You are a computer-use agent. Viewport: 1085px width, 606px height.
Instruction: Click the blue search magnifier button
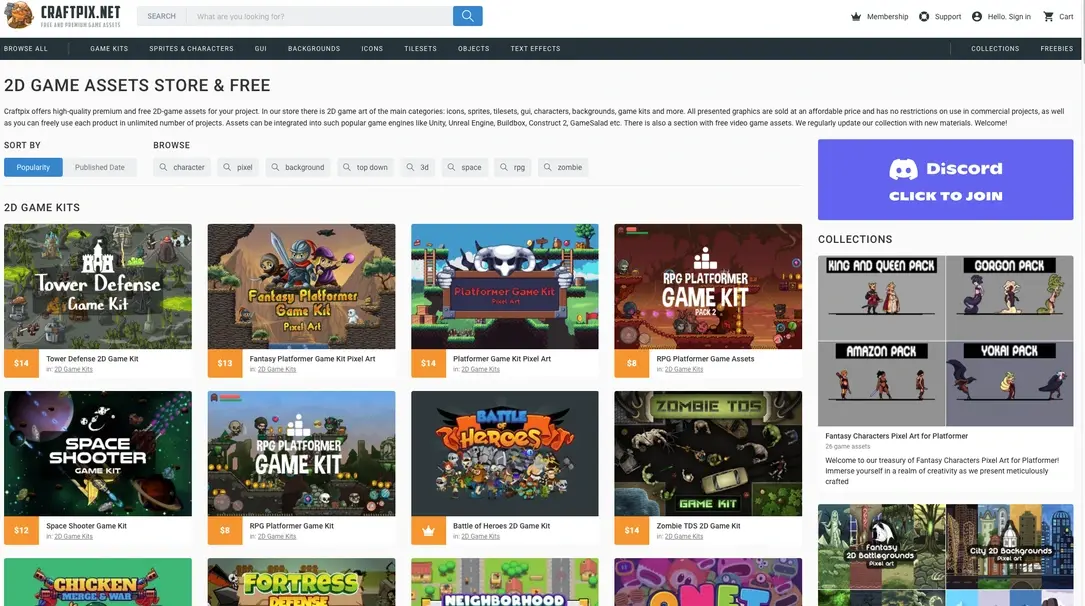tap(467, 16)
